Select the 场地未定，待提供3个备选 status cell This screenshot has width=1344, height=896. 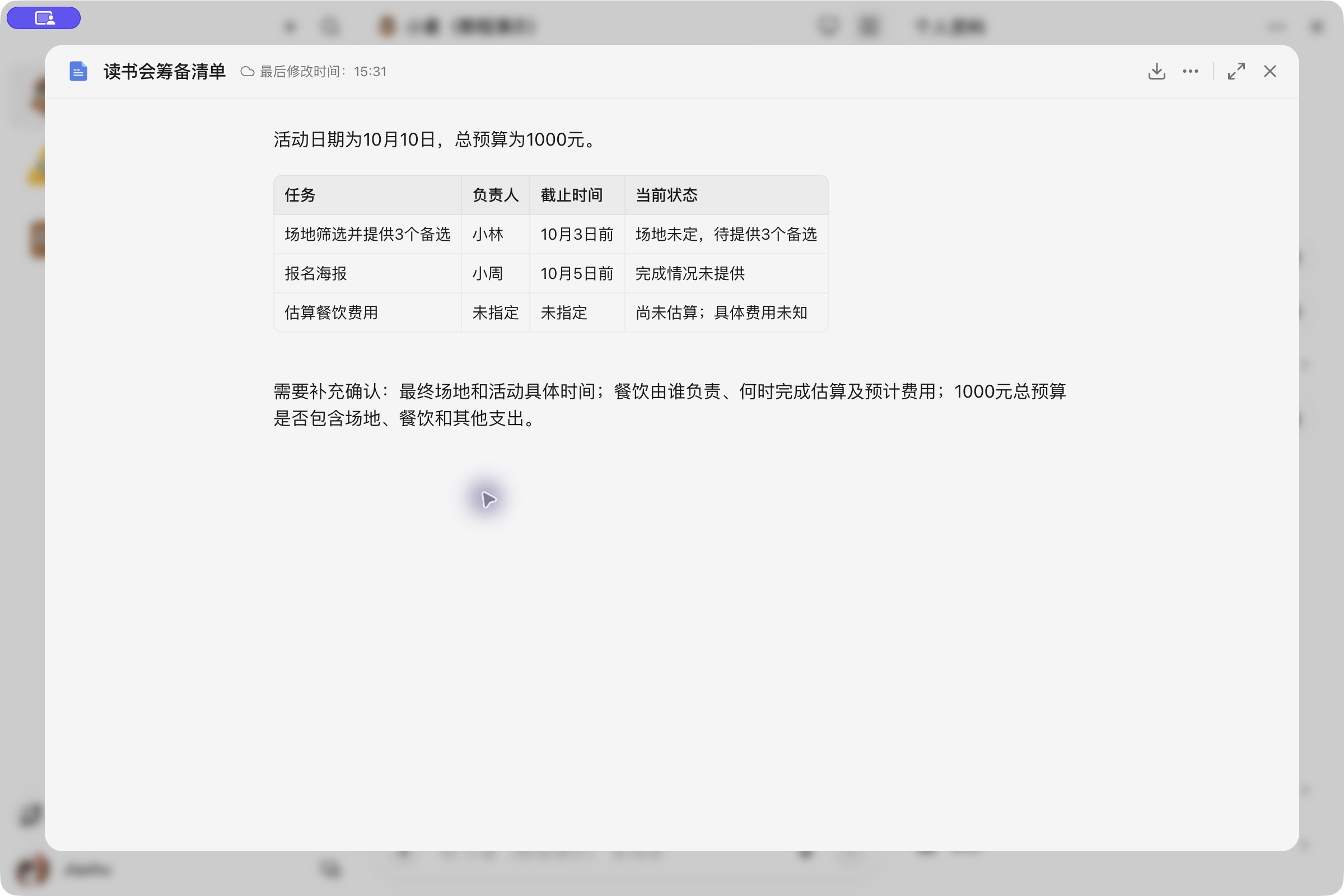coord(726,234)
